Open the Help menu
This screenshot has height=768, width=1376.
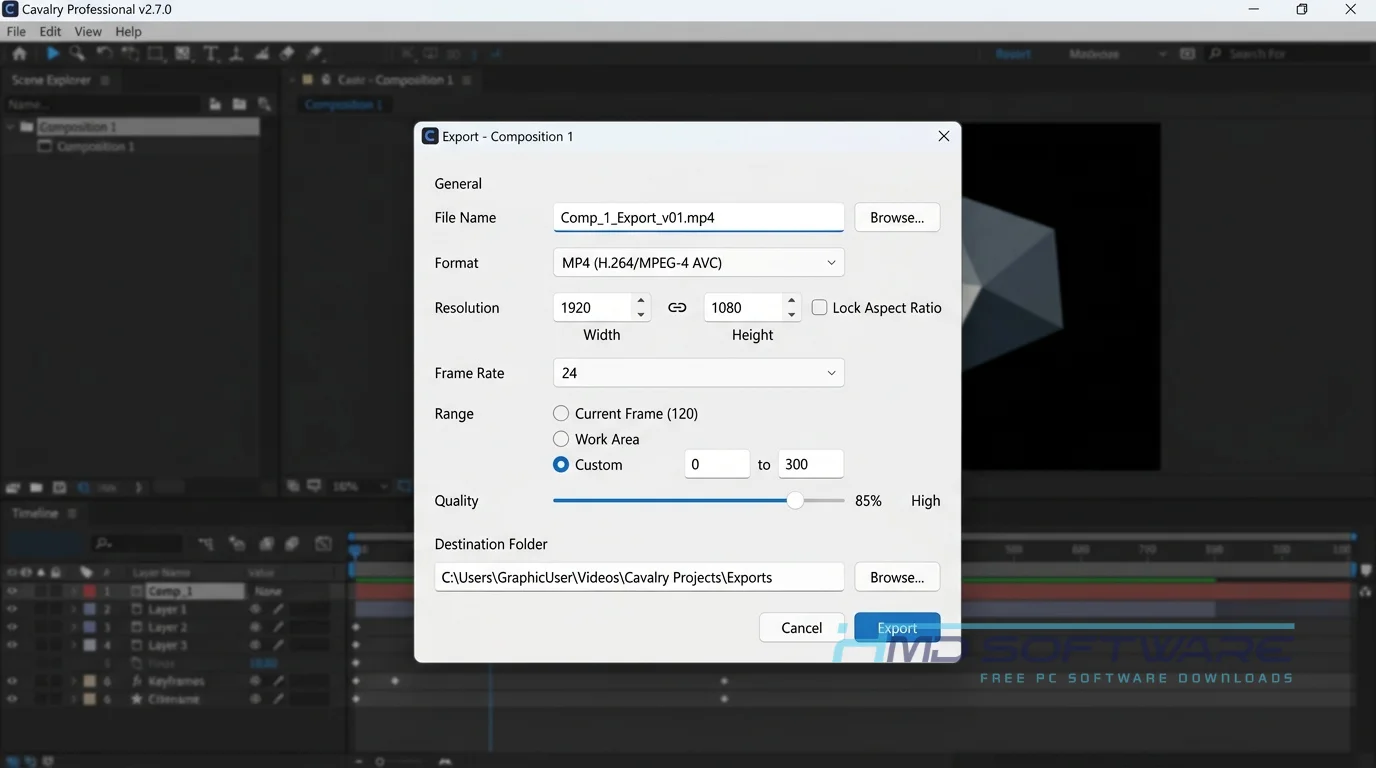tap(128, 32)
